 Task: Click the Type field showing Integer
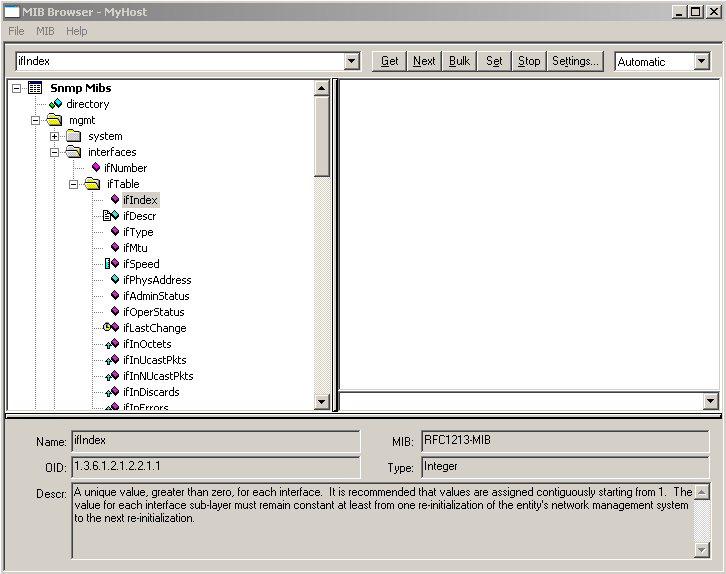pyautogui.click(x=565, y=467)
